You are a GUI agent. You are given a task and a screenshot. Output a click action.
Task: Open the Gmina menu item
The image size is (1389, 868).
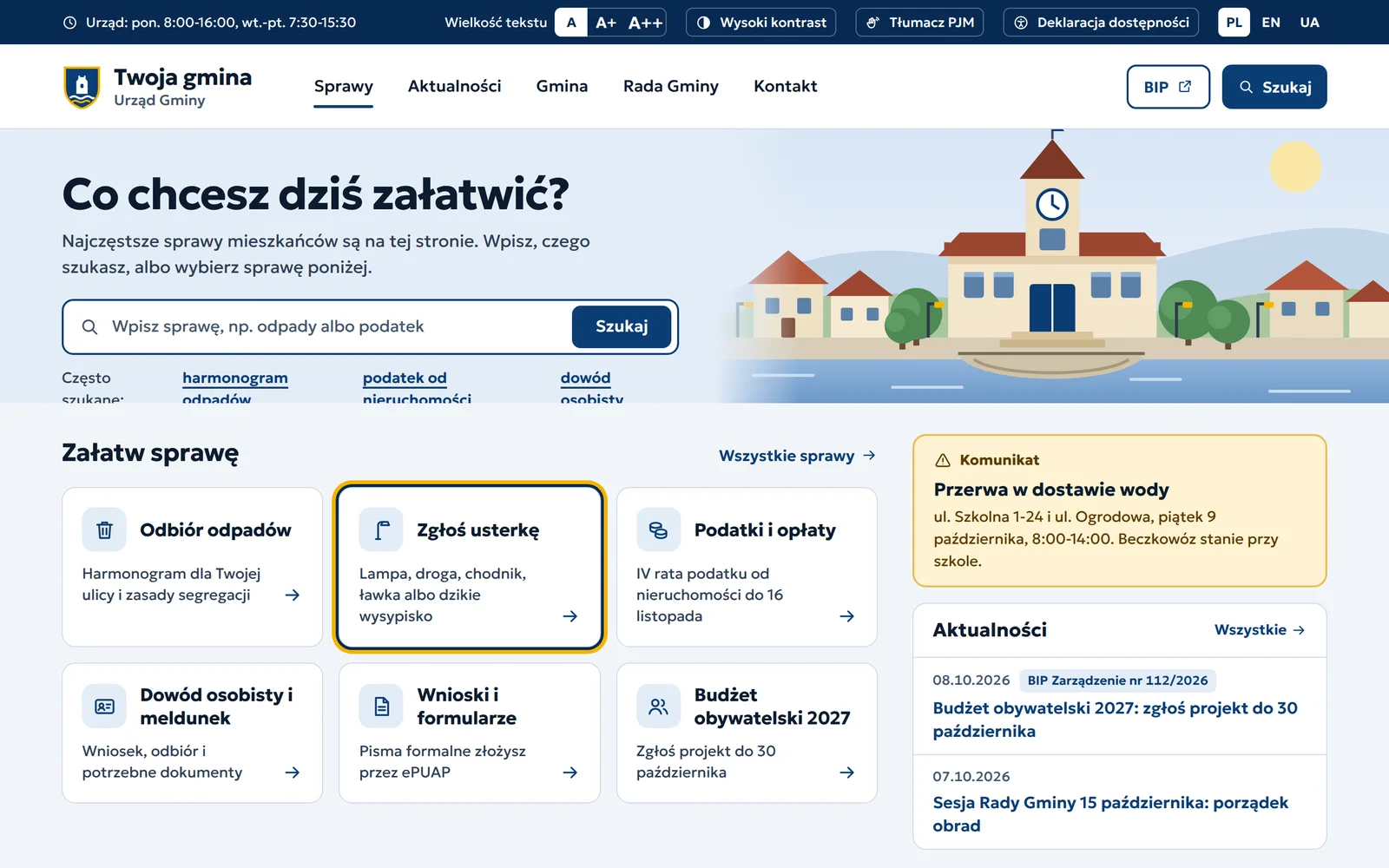click(563, 86)
